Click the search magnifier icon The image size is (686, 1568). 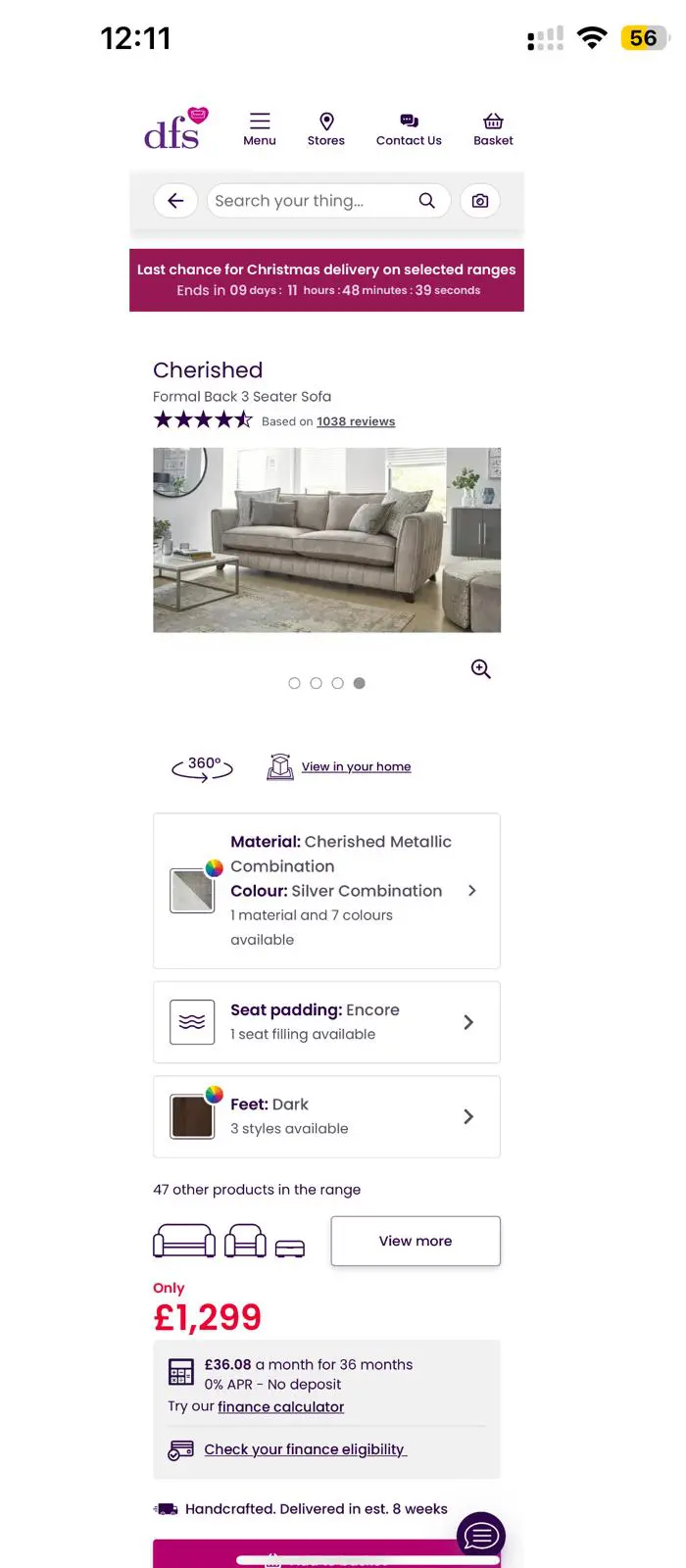426,201
